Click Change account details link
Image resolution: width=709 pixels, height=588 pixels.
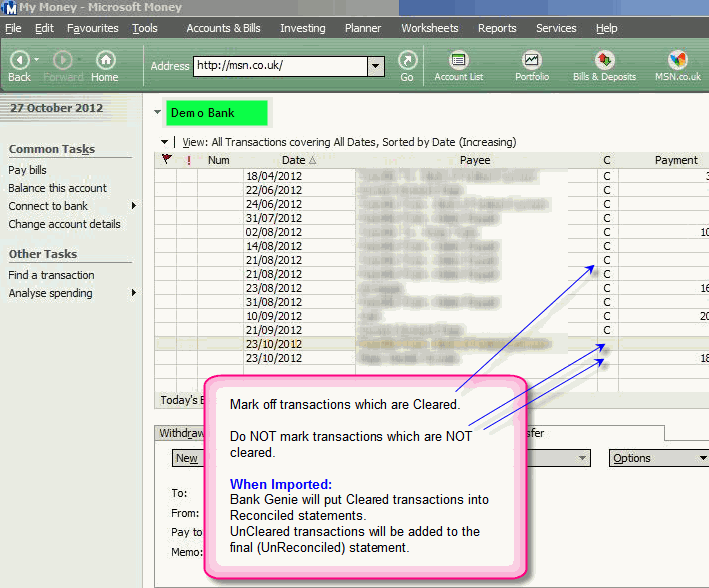click(64, 224)
